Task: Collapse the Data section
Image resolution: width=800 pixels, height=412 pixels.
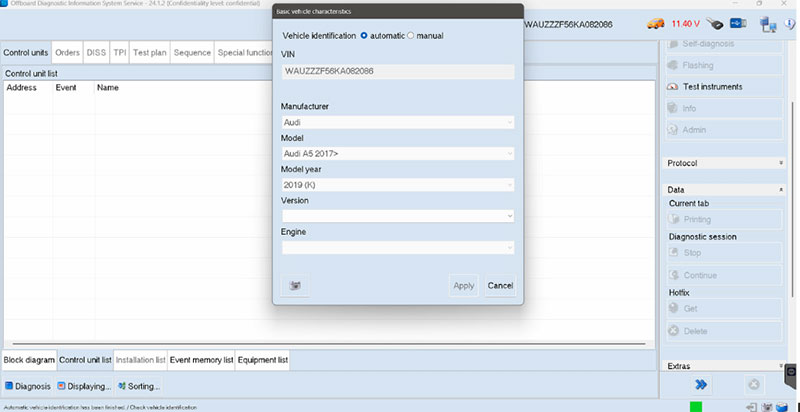Action: click(x=723, y=190)
